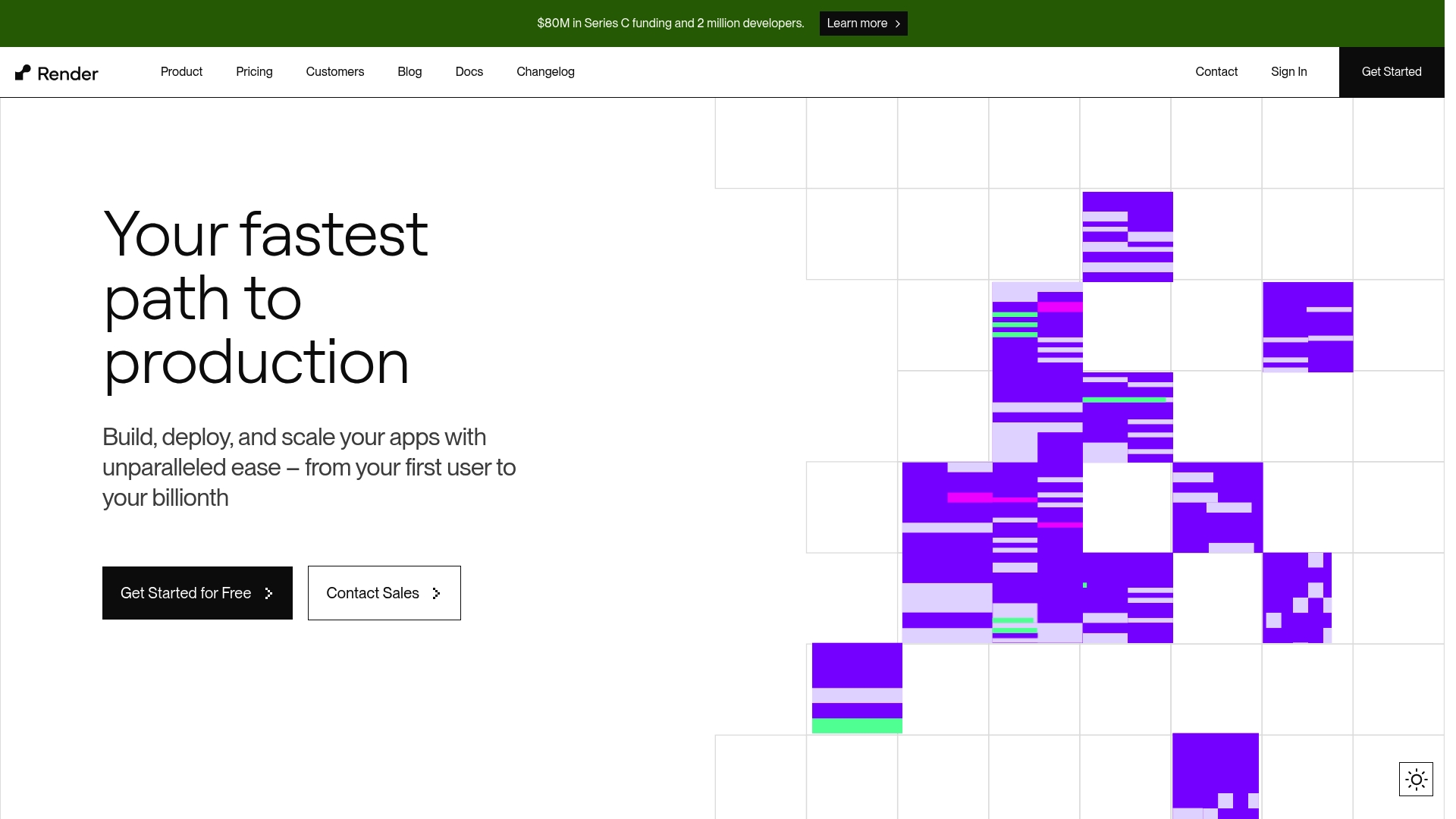Click the Learn more banner button

[x=857, y=24]
